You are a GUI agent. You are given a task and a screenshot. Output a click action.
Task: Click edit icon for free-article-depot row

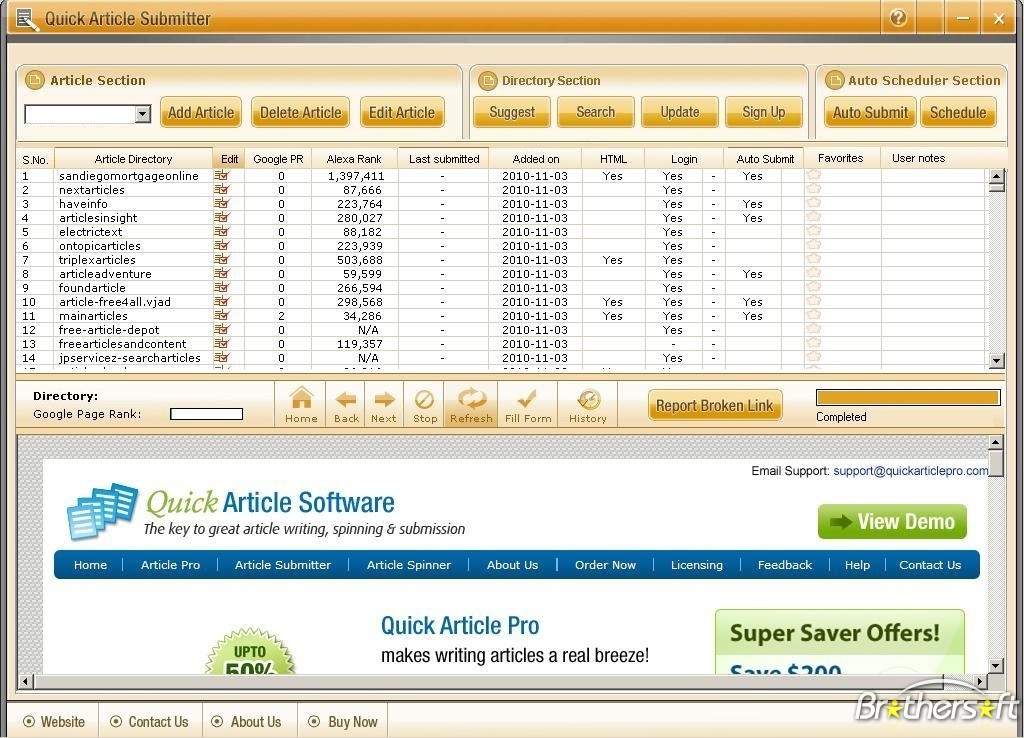(x=222, y=330)
